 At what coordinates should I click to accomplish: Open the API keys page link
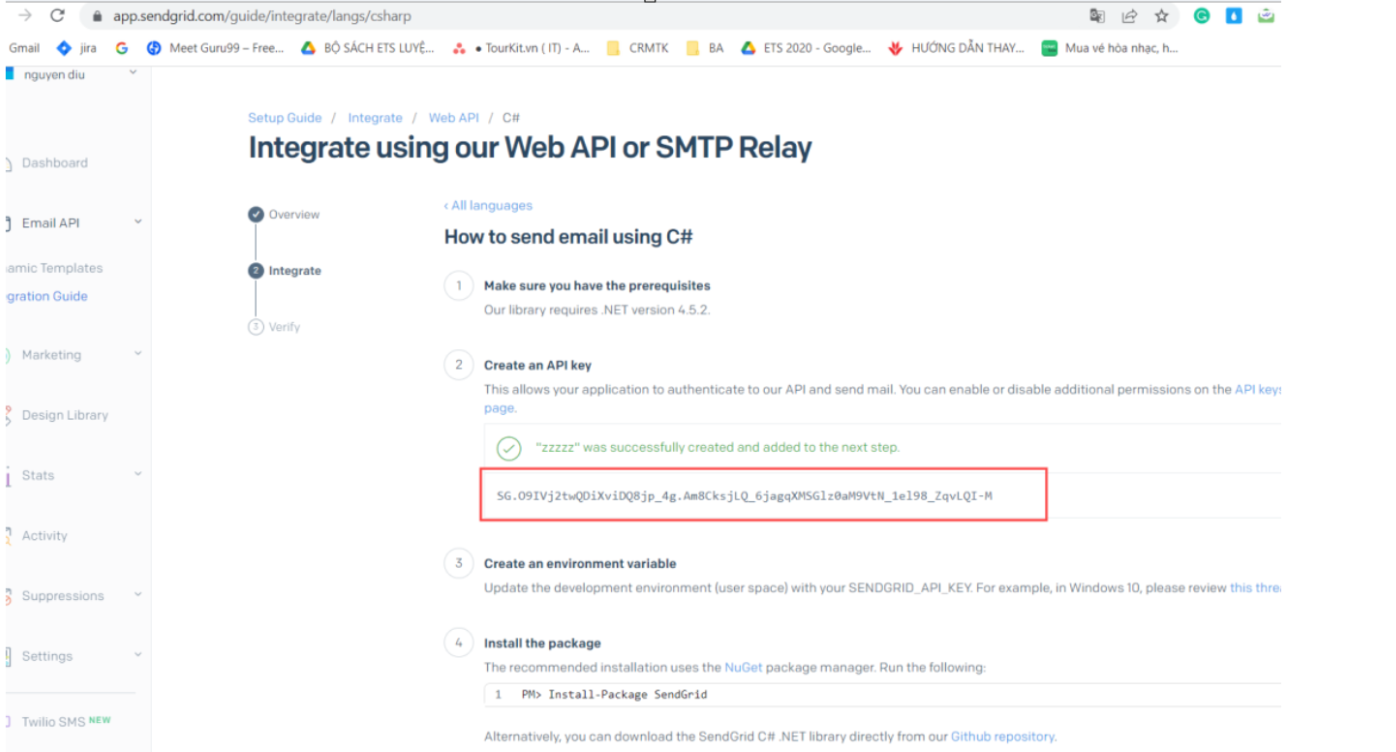click(x=1258, y=390)
